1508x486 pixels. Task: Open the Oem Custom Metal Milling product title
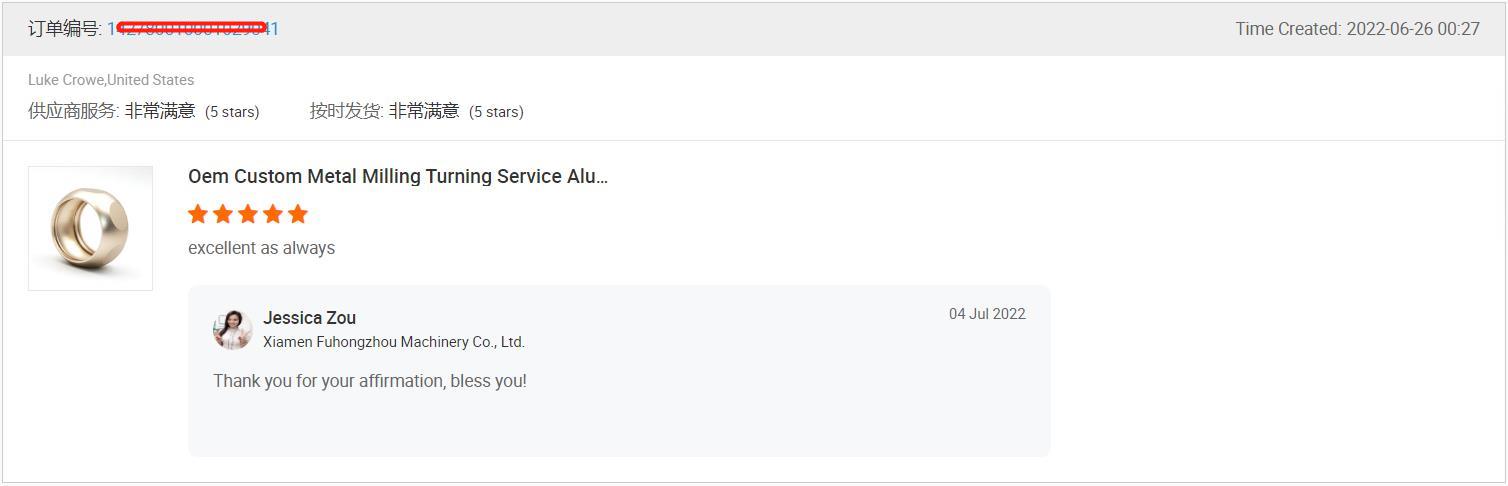click(398, 176)
